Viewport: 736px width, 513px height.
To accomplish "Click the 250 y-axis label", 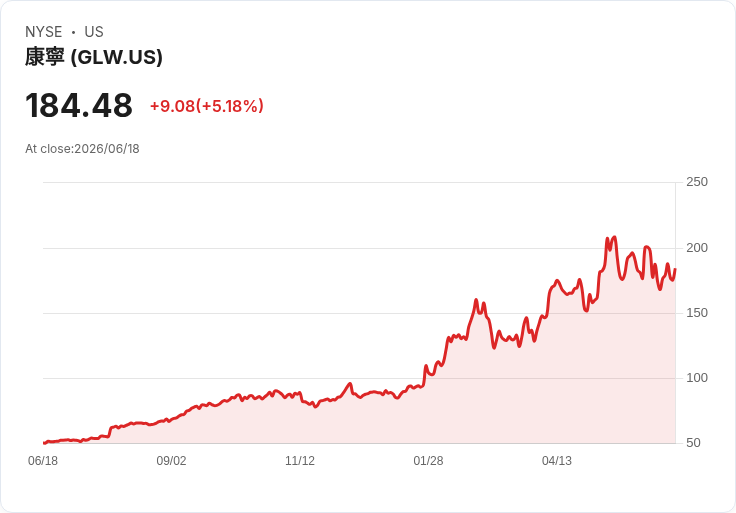I will pos(697,182).
